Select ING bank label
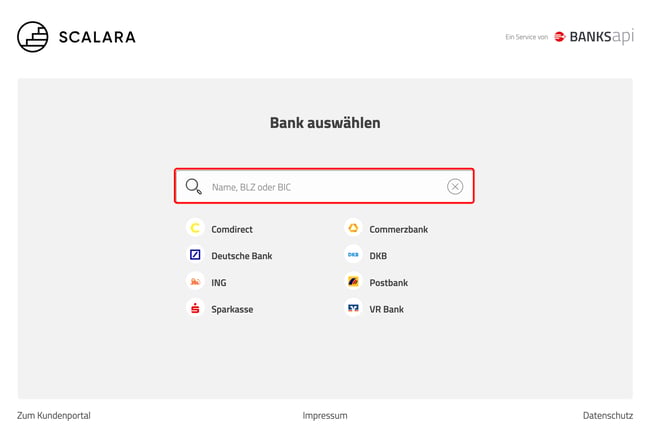The width and height of the screenshot is (670, 434). coord(219,283)
